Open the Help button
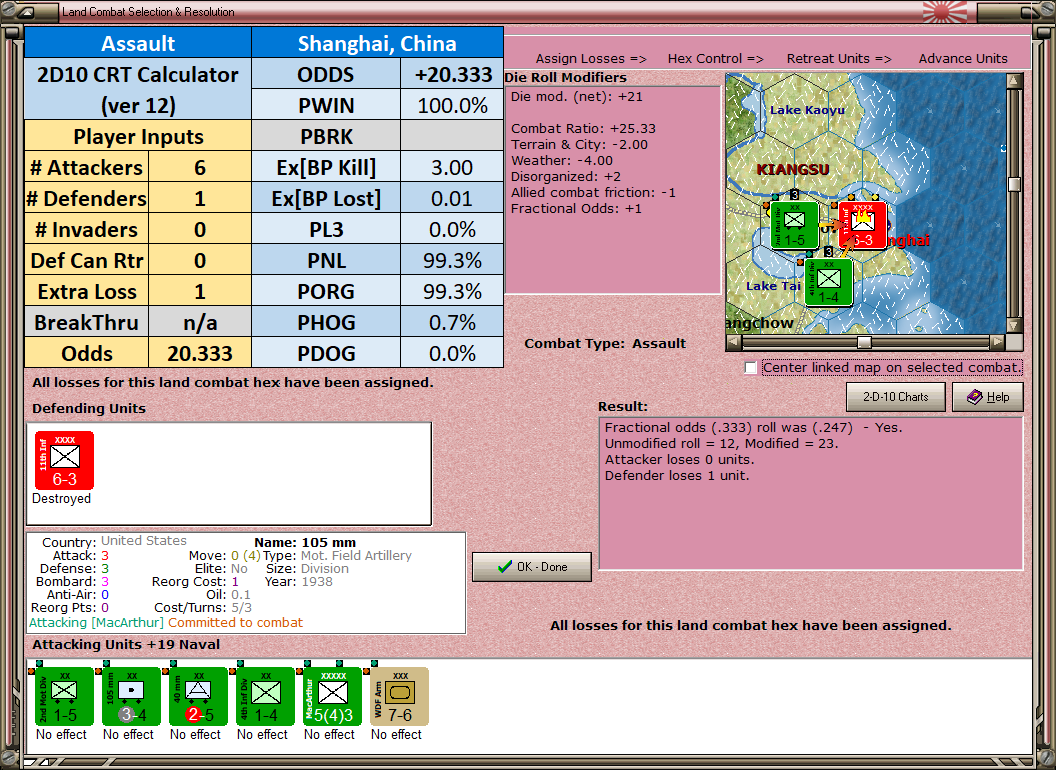 point(988,397)
